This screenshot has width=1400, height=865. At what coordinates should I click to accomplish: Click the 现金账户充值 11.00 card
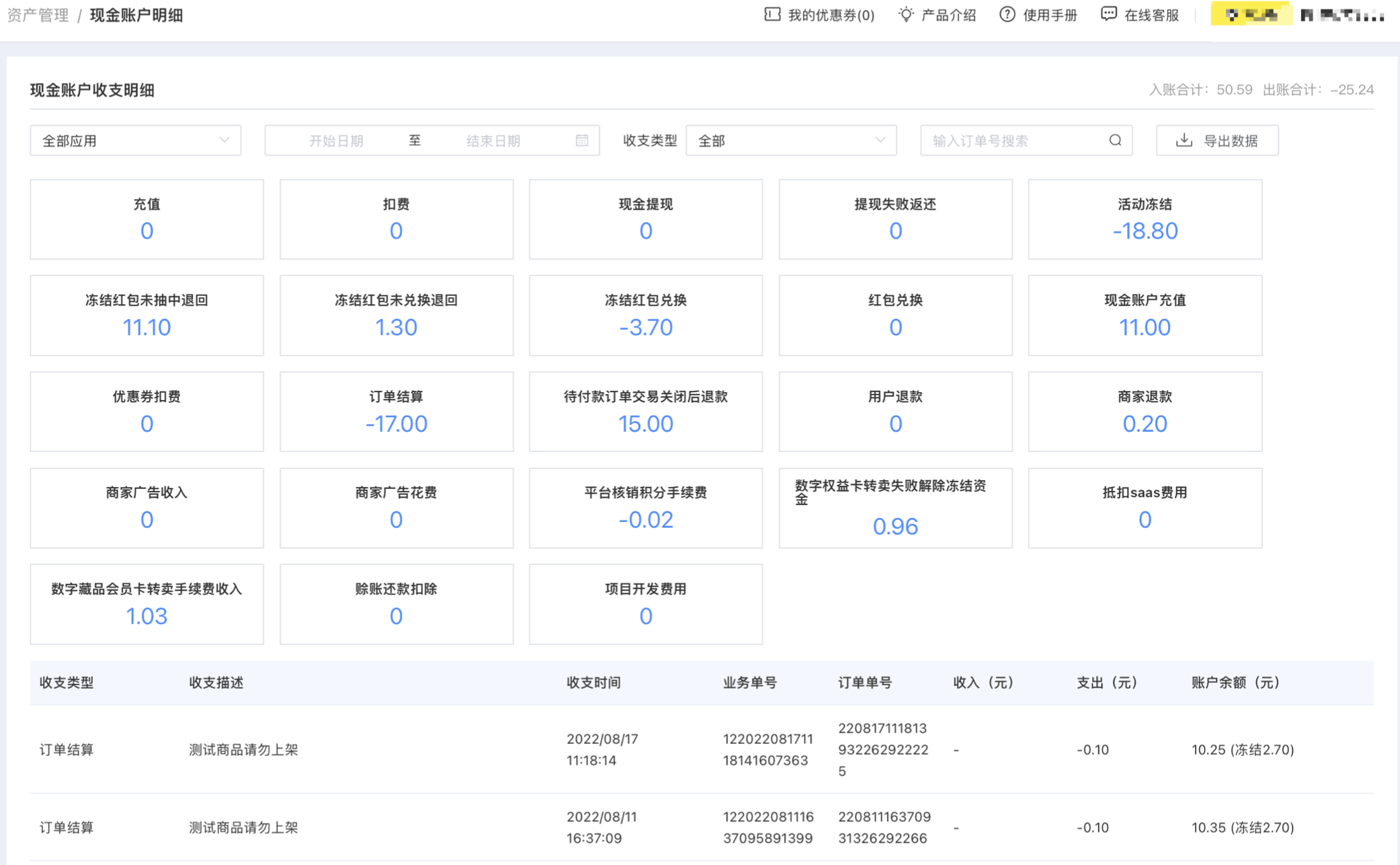[1144, 315]
